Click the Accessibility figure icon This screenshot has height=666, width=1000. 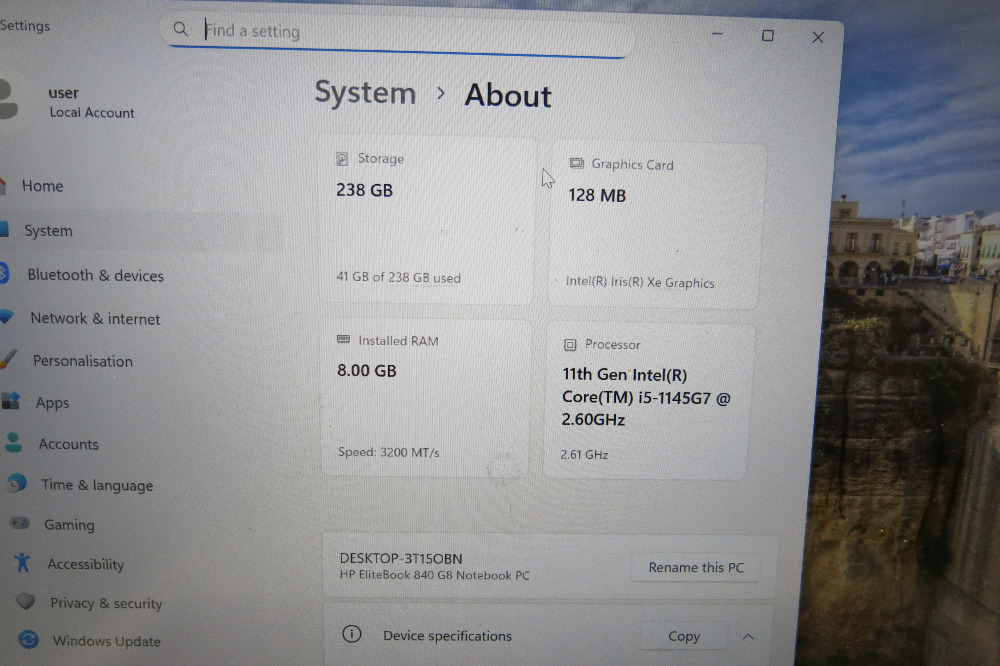coord(23,563)
